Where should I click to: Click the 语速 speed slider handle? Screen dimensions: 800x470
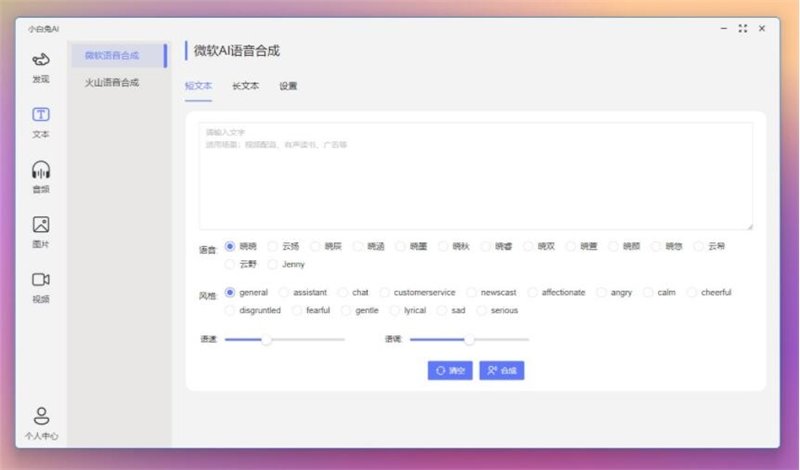coord(266,339)
